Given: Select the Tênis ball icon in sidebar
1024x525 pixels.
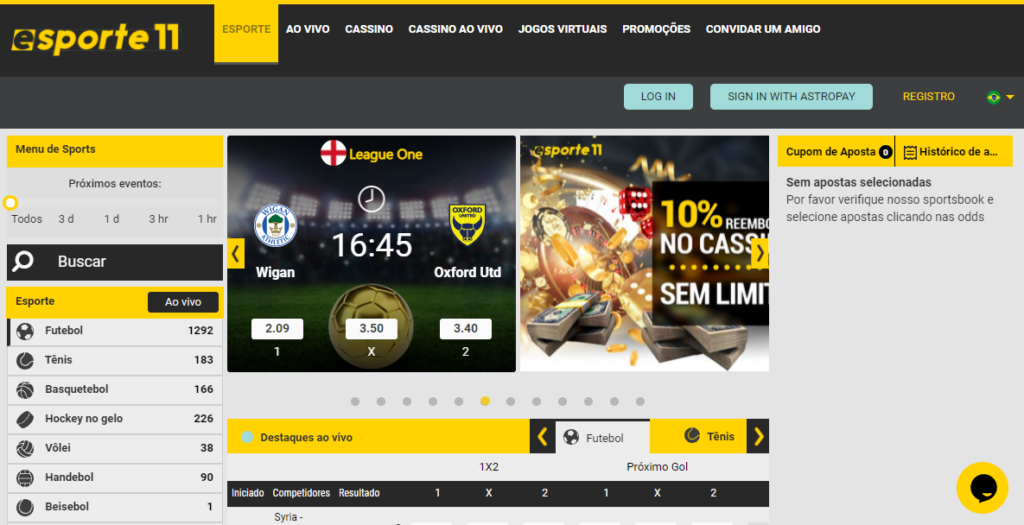Looking at the screenshot, I should [25, 360].
